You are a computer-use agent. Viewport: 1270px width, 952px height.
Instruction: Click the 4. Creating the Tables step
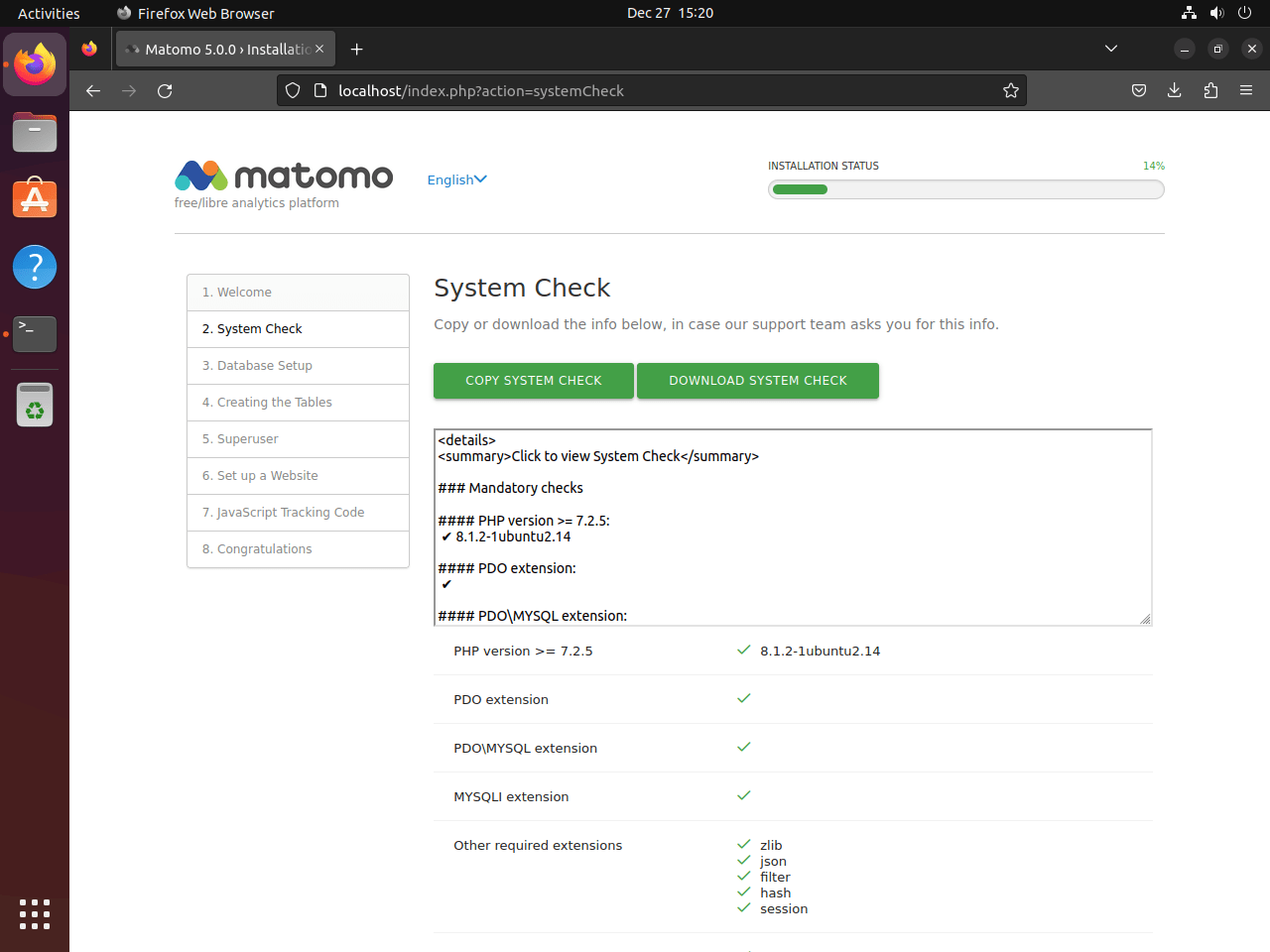[x=298, y=403]
